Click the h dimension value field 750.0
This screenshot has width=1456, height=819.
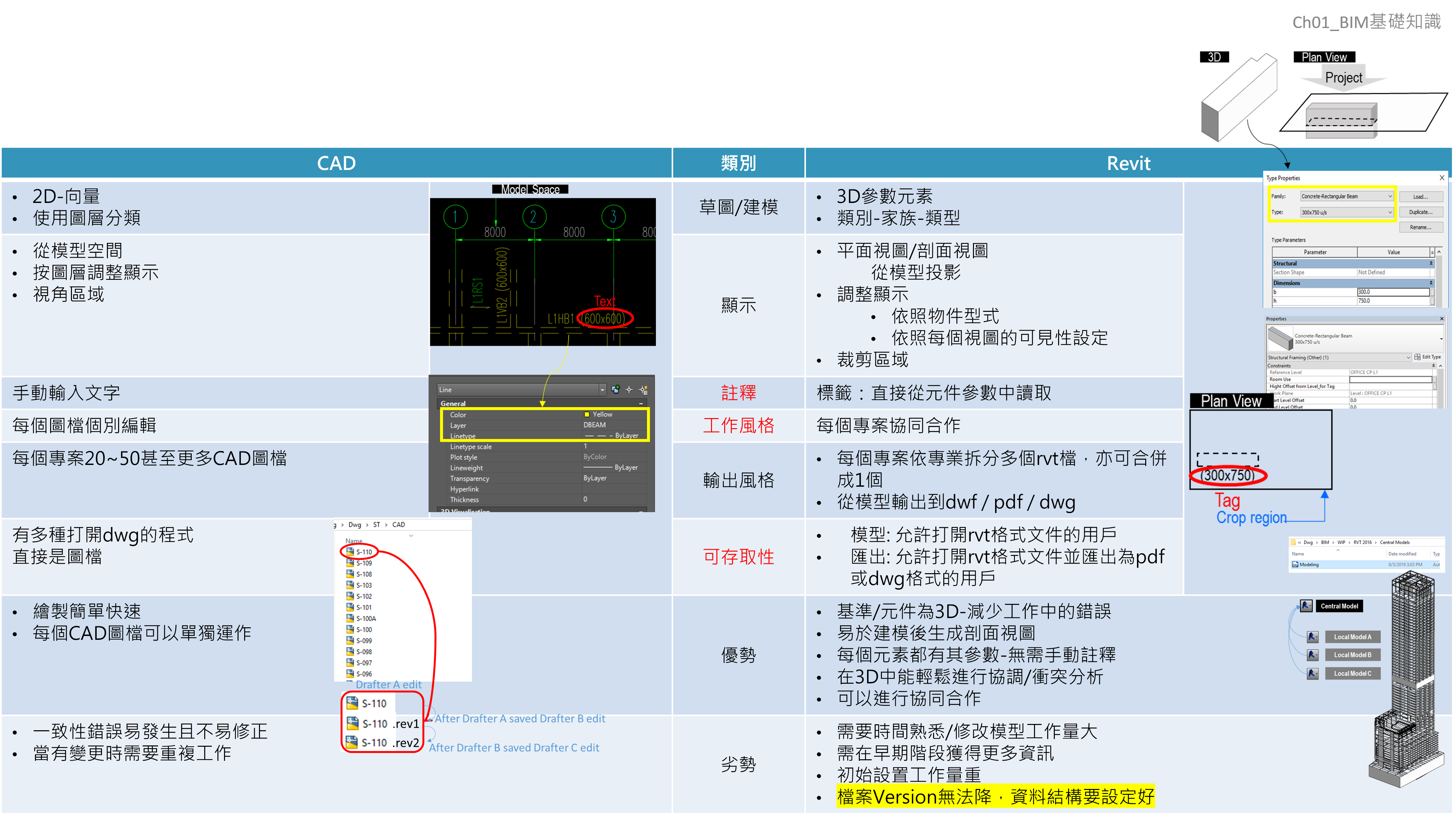click(x=1393, y=301)
